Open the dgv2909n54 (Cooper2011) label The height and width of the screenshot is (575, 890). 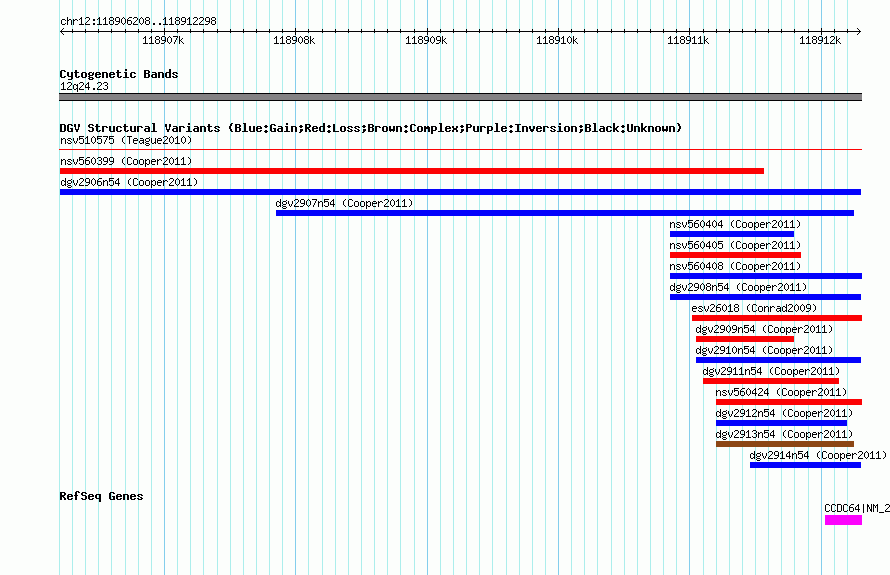point(765,329)
